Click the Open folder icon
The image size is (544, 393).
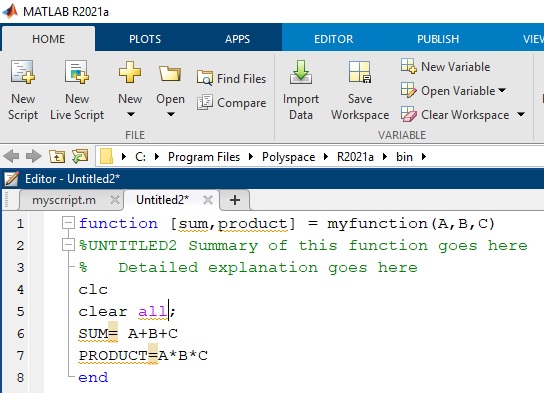point(170,73)
